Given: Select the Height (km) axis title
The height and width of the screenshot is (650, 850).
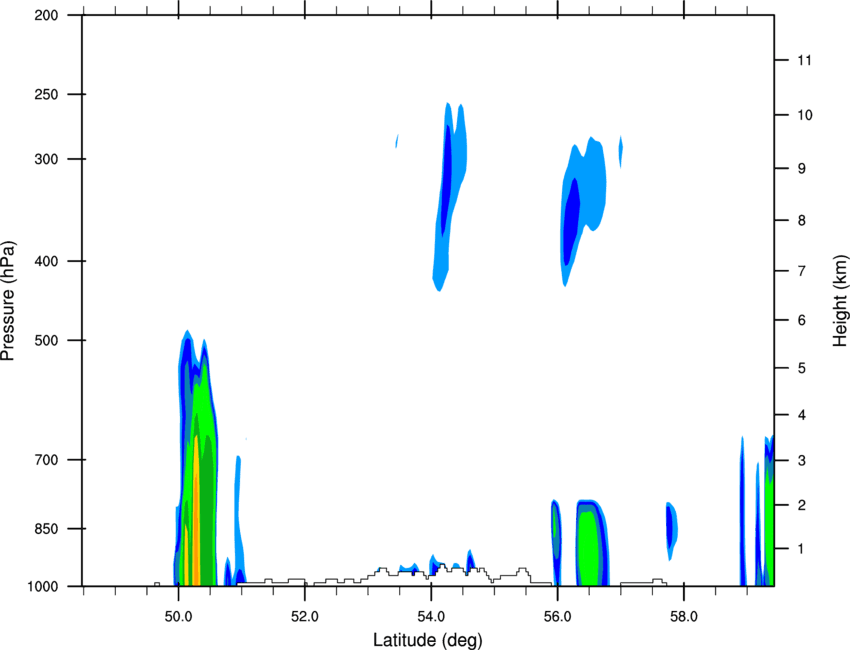Looking at the screenshot, I should tap(840, 300).
